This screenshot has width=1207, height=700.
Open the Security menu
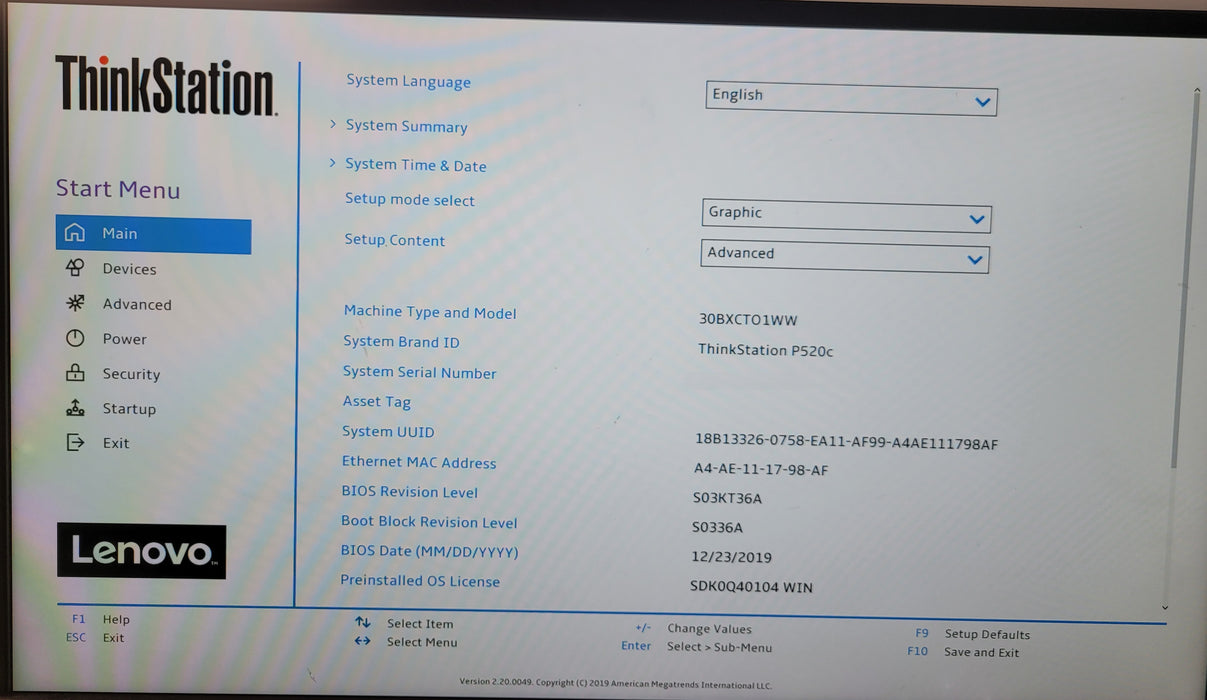pos(131,374)
